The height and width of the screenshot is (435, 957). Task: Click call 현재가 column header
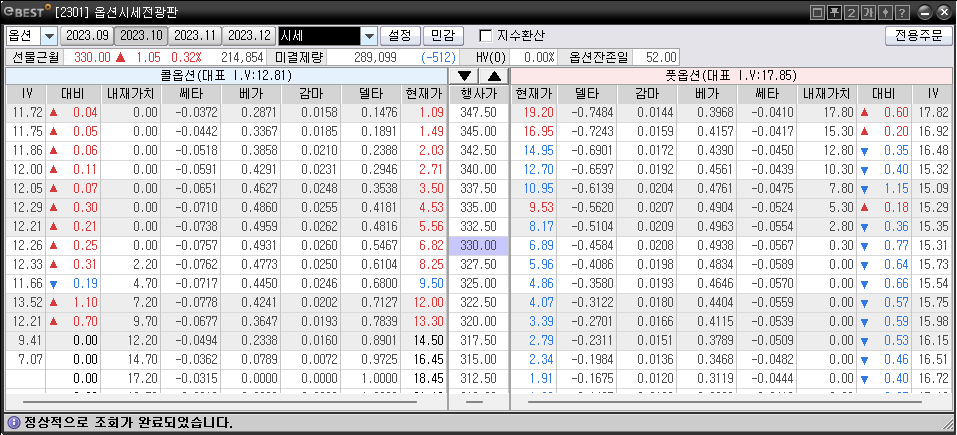pos(424,94)
